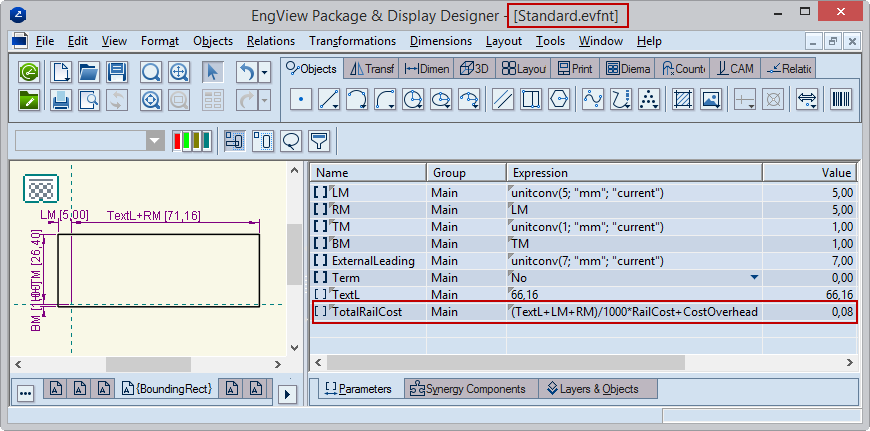This screenshot has height=431, width=870.
Task: Select the hatch fill tool
Action: pyautogui.click(x=683, y=100)
